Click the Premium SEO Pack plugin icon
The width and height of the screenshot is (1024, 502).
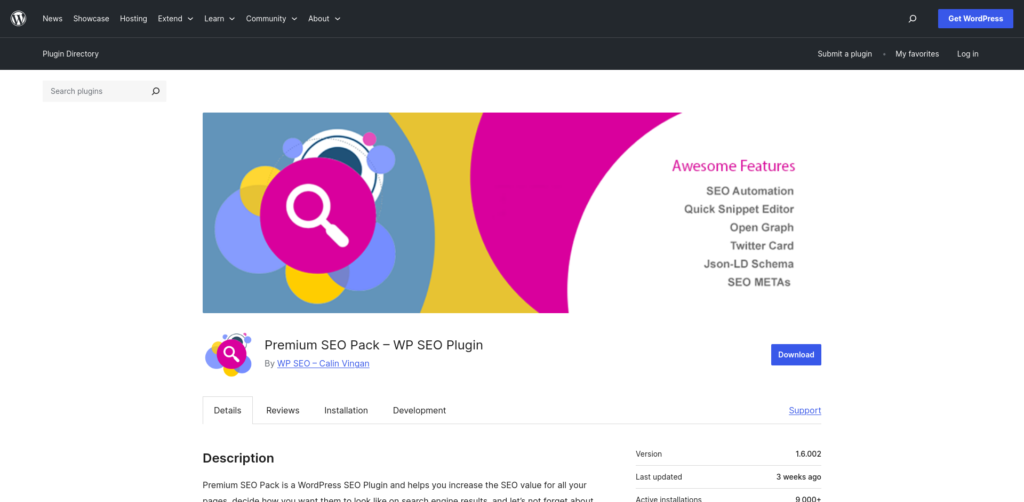coord(229,354)
